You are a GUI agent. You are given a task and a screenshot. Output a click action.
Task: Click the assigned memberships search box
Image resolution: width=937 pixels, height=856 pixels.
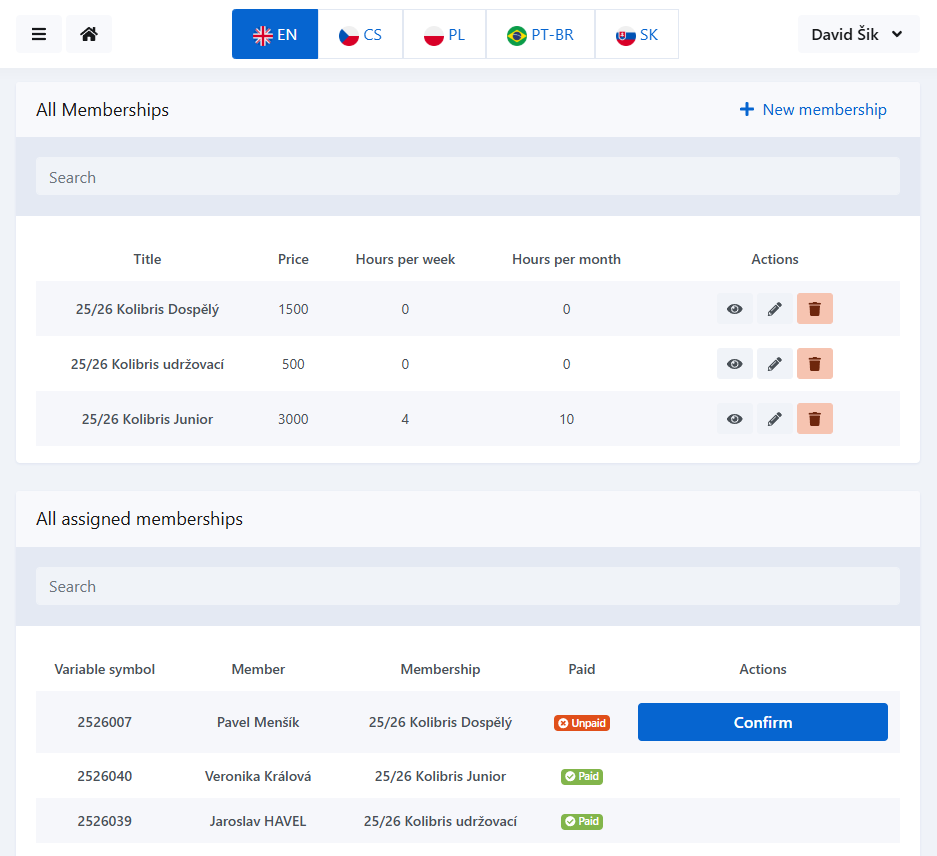(467, 586)
